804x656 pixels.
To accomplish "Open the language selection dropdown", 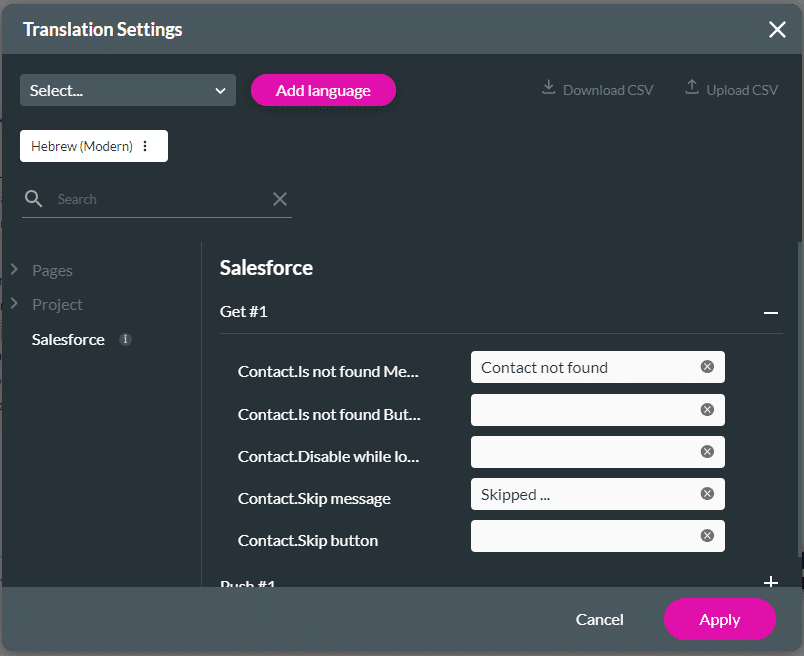I will click(127, 89).
